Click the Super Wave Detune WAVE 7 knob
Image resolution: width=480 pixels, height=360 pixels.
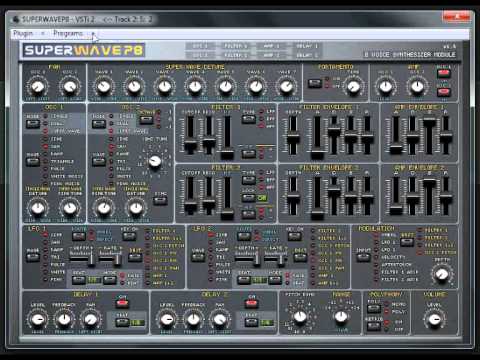(286, 87)
